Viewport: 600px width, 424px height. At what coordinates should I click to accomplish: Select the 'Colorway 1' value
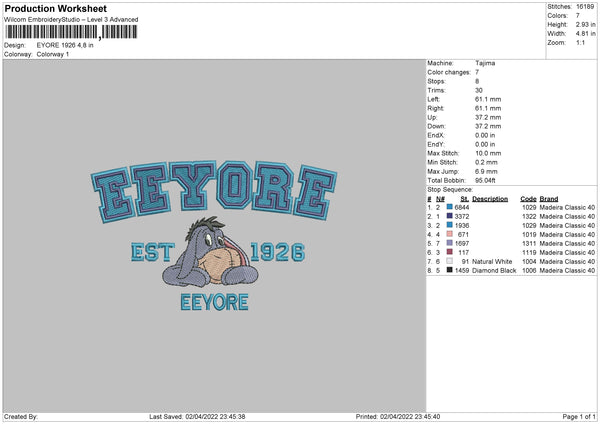(53, 54)
